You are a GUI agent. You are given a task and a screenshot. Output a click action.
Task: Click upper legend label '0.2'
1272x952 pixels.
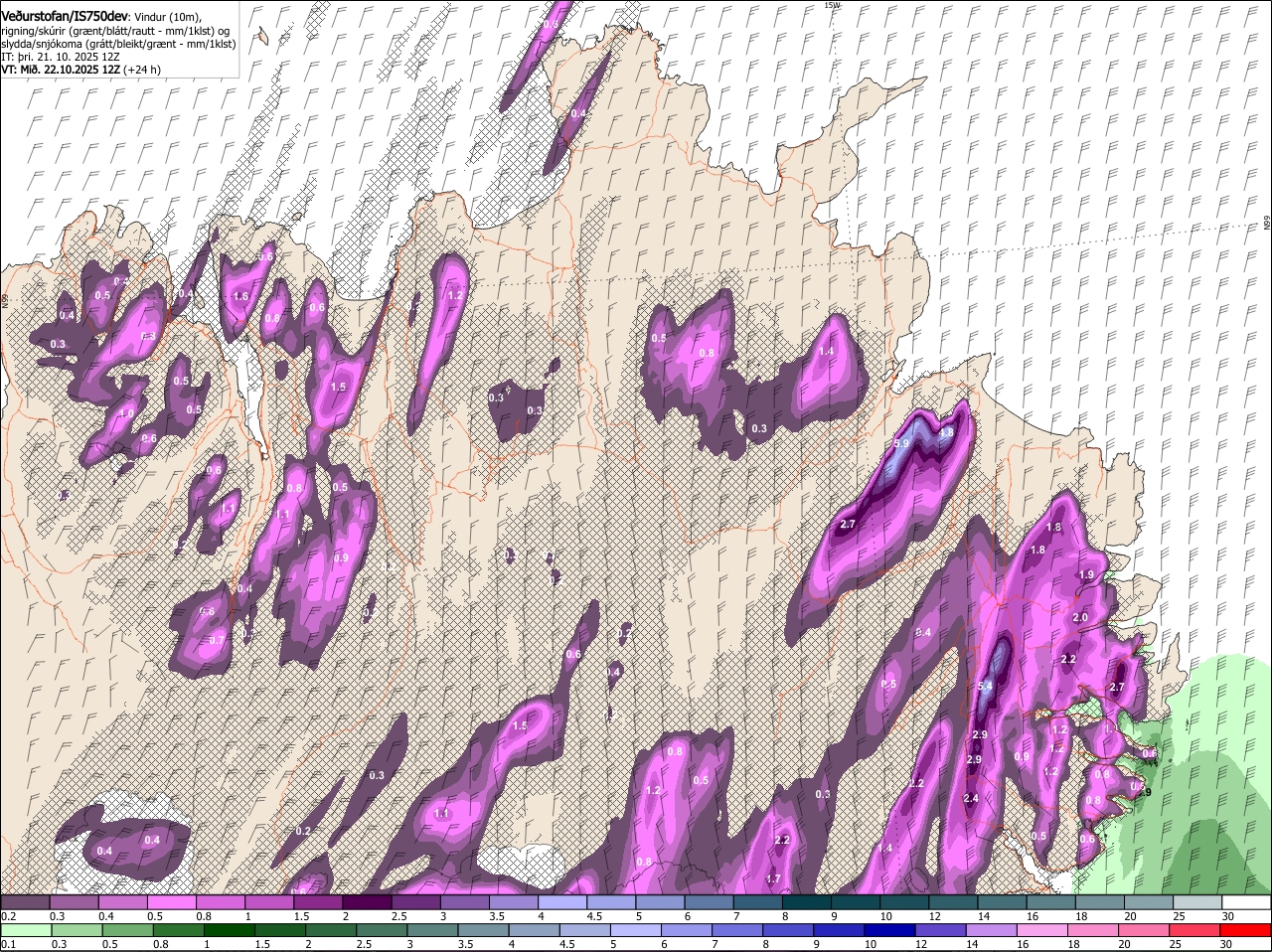[x=8, y=916]
